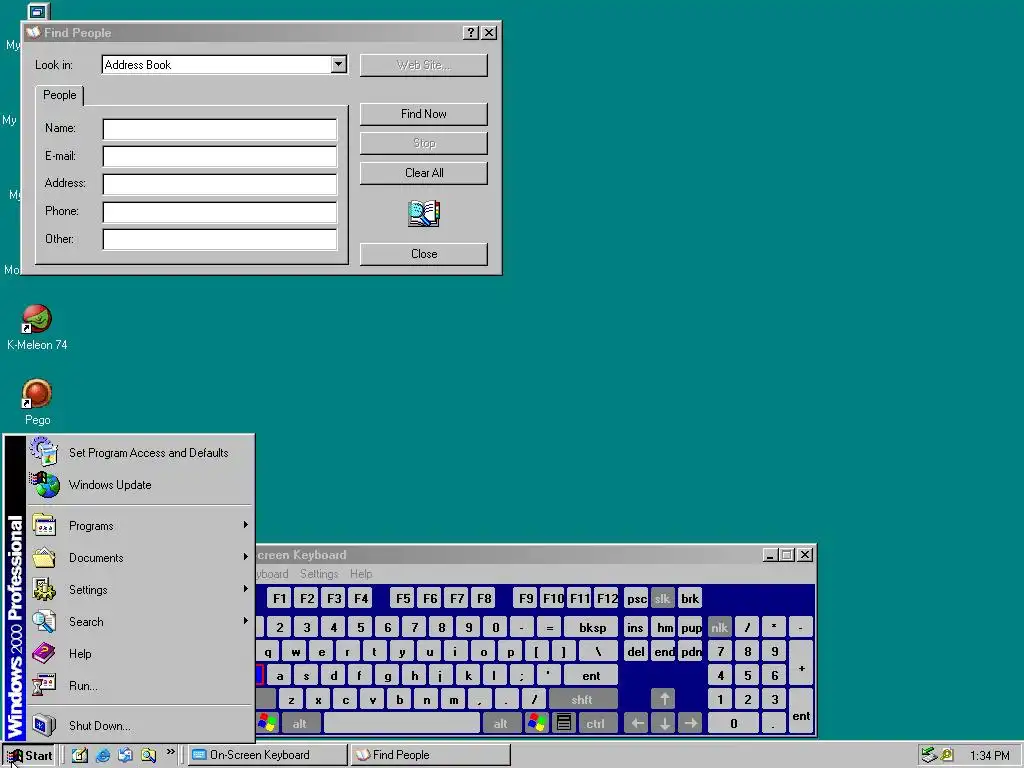The width and height of the screenshot is (1024, 768).
Task: Click down arrow key on On-Screen Keyboard
Action: coord(664,724)
